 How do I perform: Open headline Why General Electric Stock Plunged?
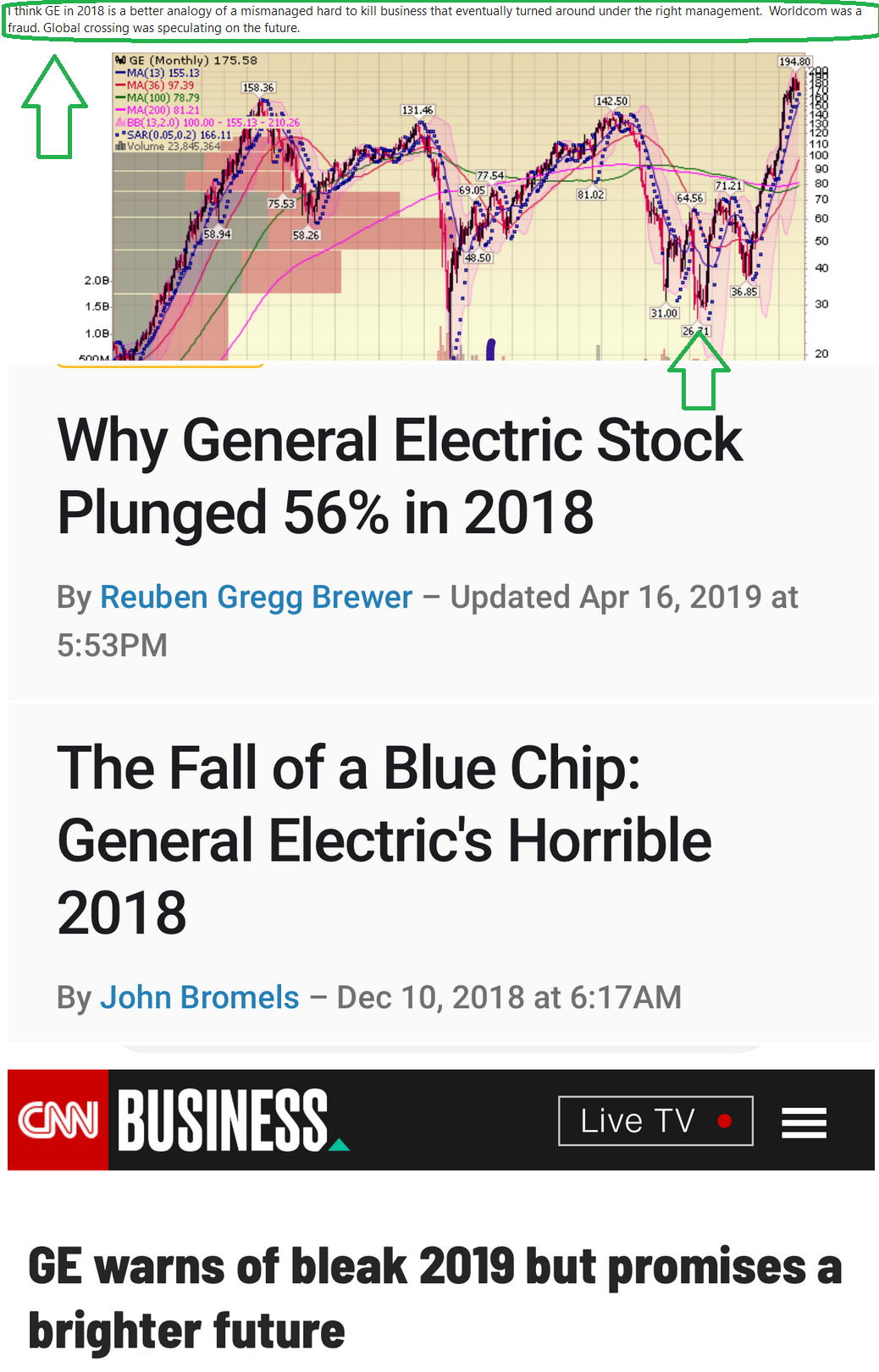tap(400, 476)
